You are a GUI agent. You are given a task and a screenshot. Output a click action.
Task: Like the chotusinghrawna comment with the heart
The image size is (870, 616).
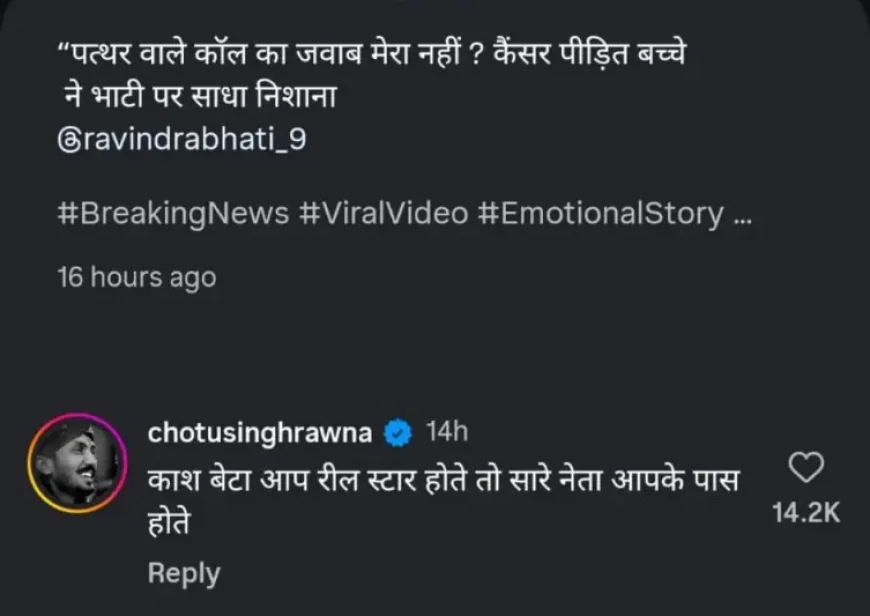[x=806, y=468]
